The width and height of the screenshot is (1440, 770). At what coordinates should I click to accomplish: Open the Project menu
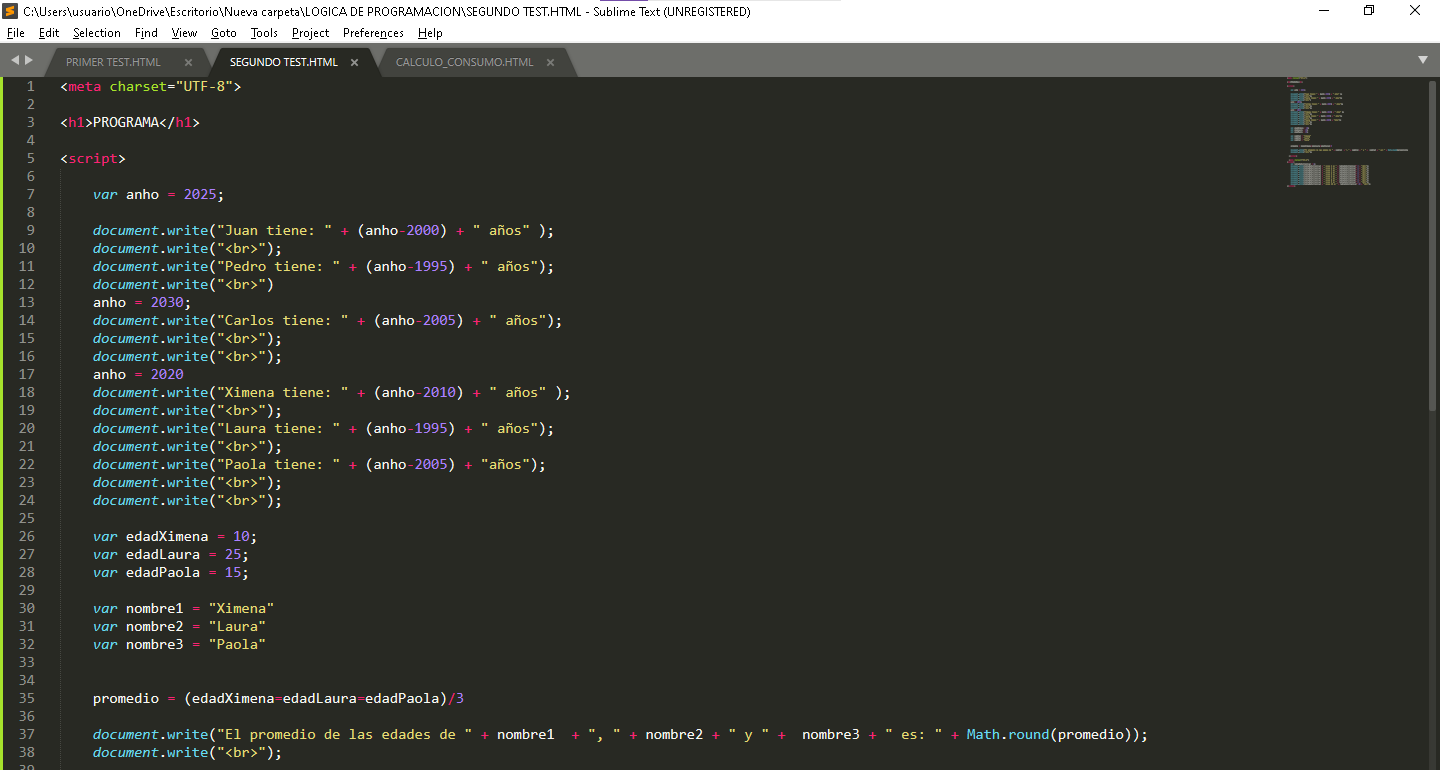pos(310,33)
